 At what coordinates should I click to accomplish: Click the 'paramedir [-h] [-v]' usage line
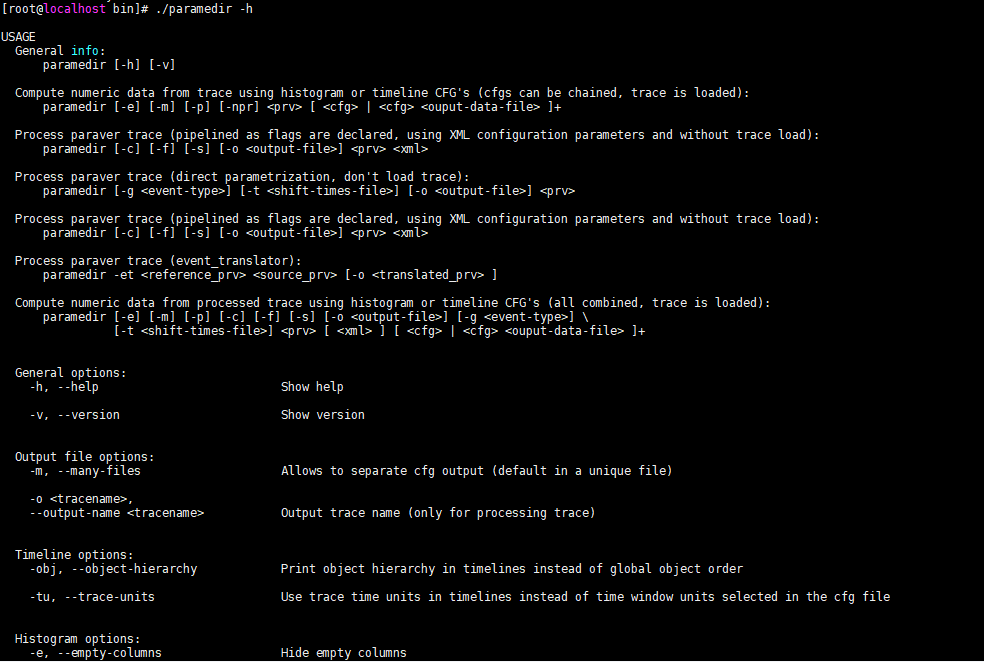[x=109, y=65]
